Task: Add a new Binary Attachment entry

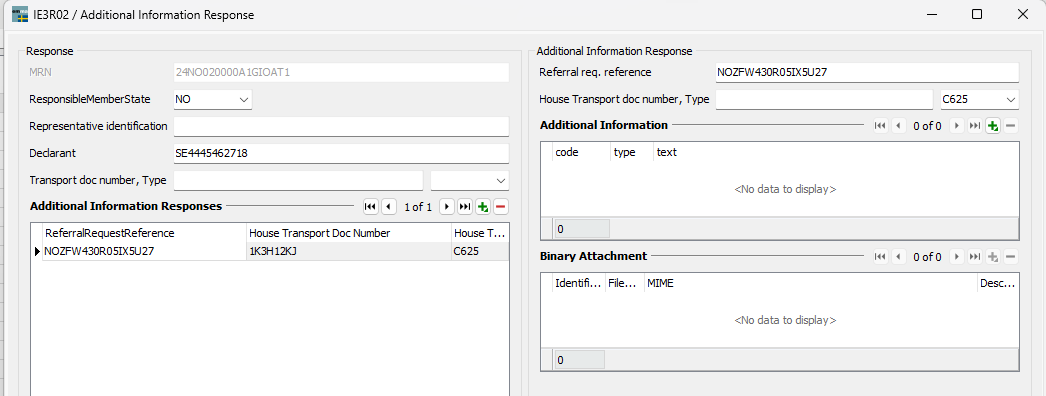Action: (x=993, y=257)
